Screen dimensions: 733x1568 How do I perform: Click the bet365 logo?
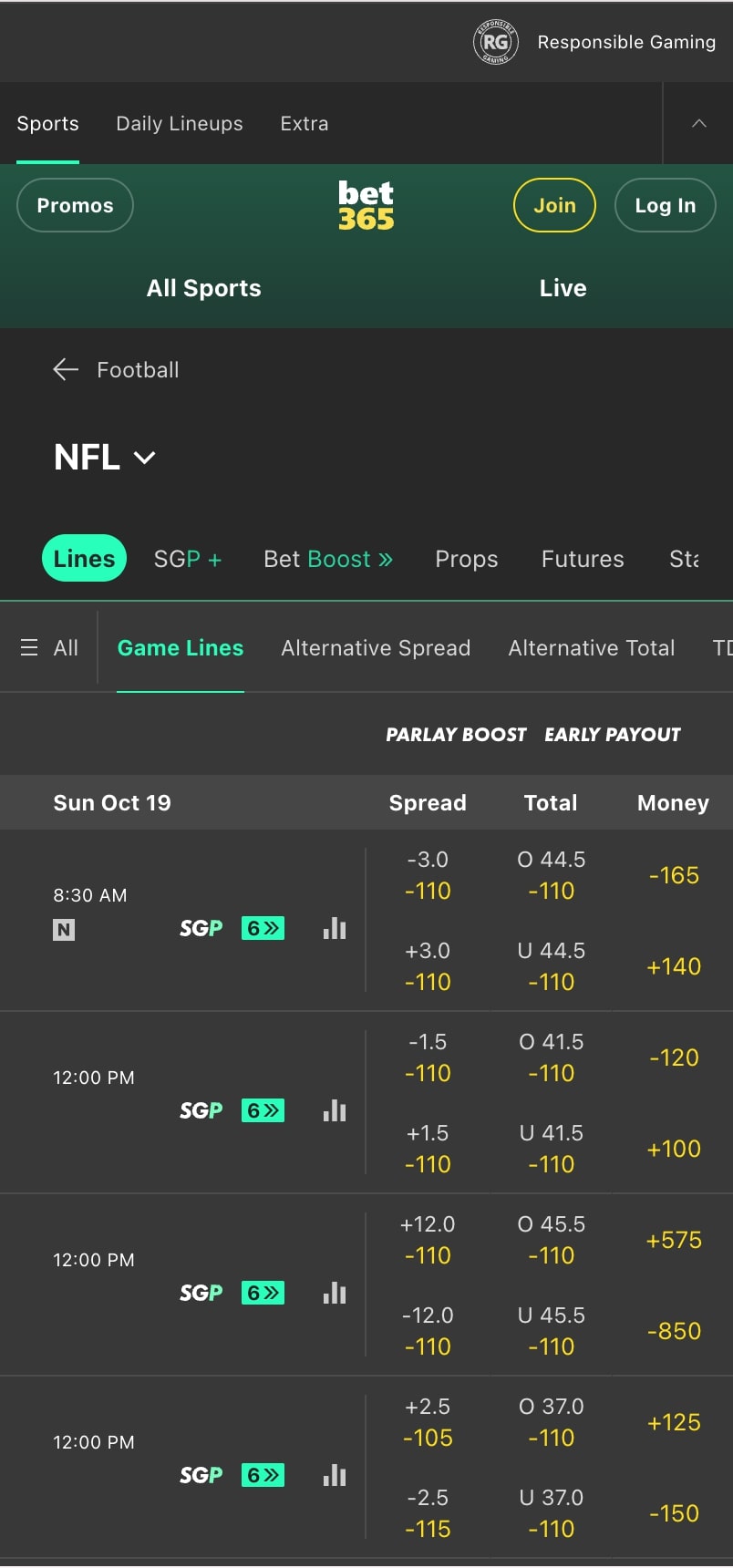[366, 205]
